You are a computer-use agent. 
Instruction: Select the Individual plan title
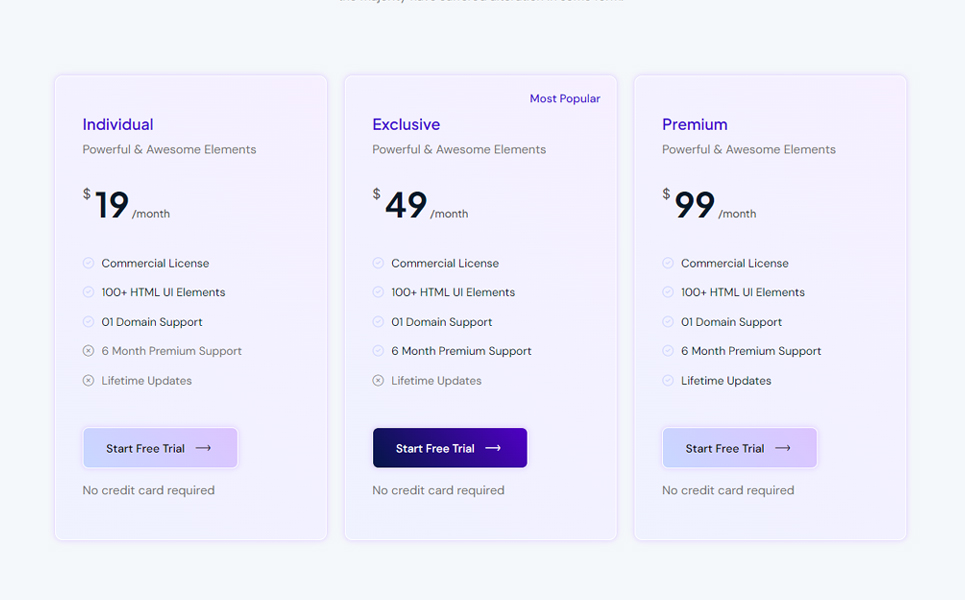coord(118,125)
